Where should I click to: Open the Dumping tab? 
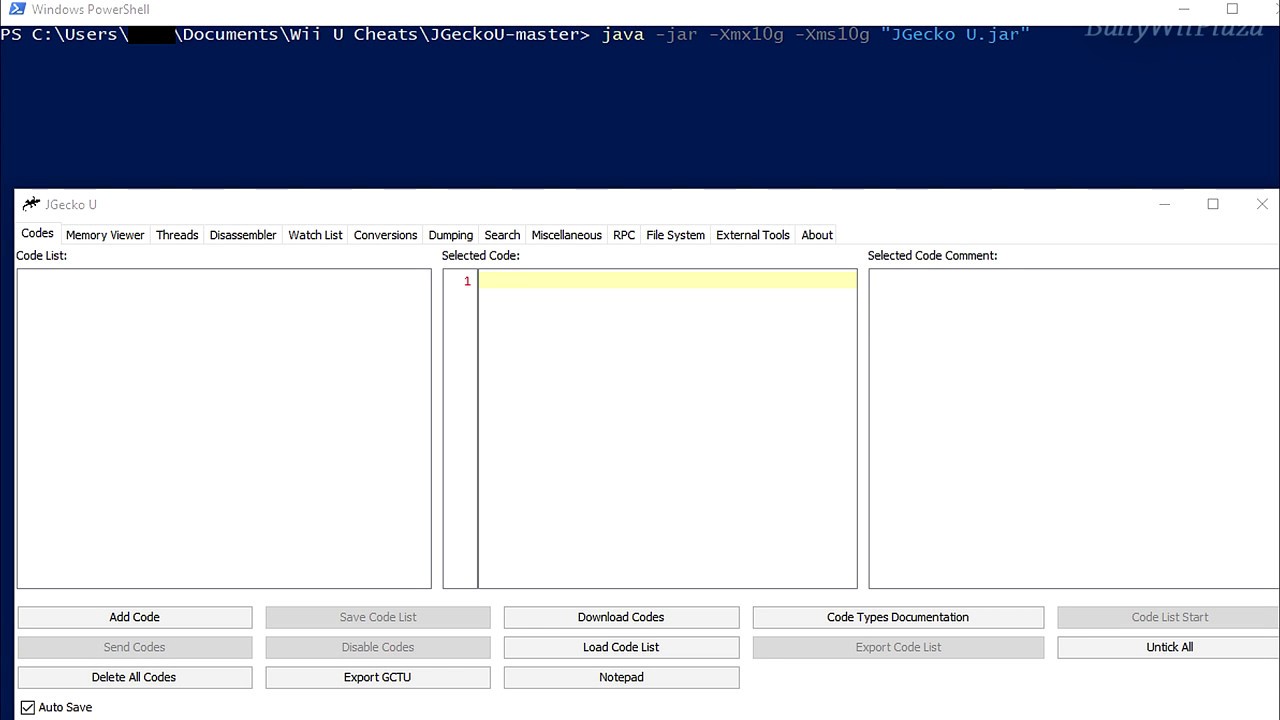[x=451, y=235]
